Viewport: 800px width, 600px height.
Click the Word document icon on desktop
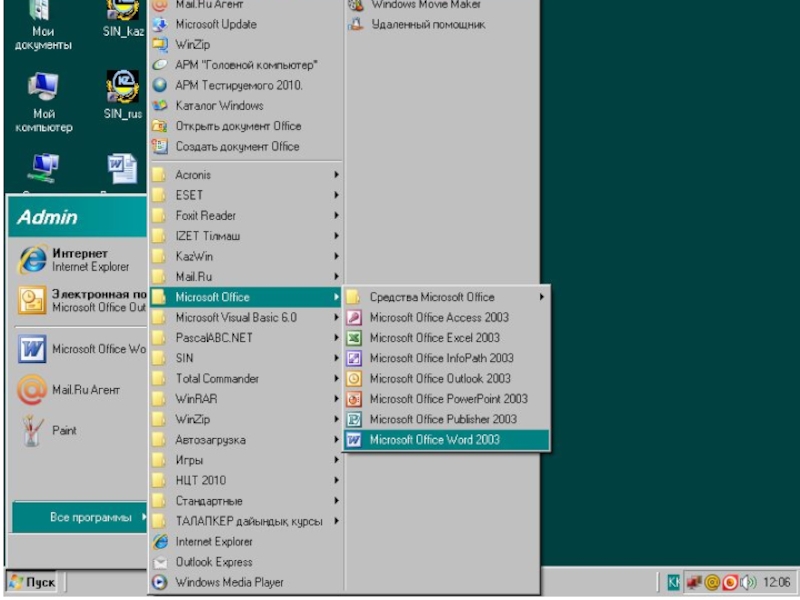[x=122, y=169]
